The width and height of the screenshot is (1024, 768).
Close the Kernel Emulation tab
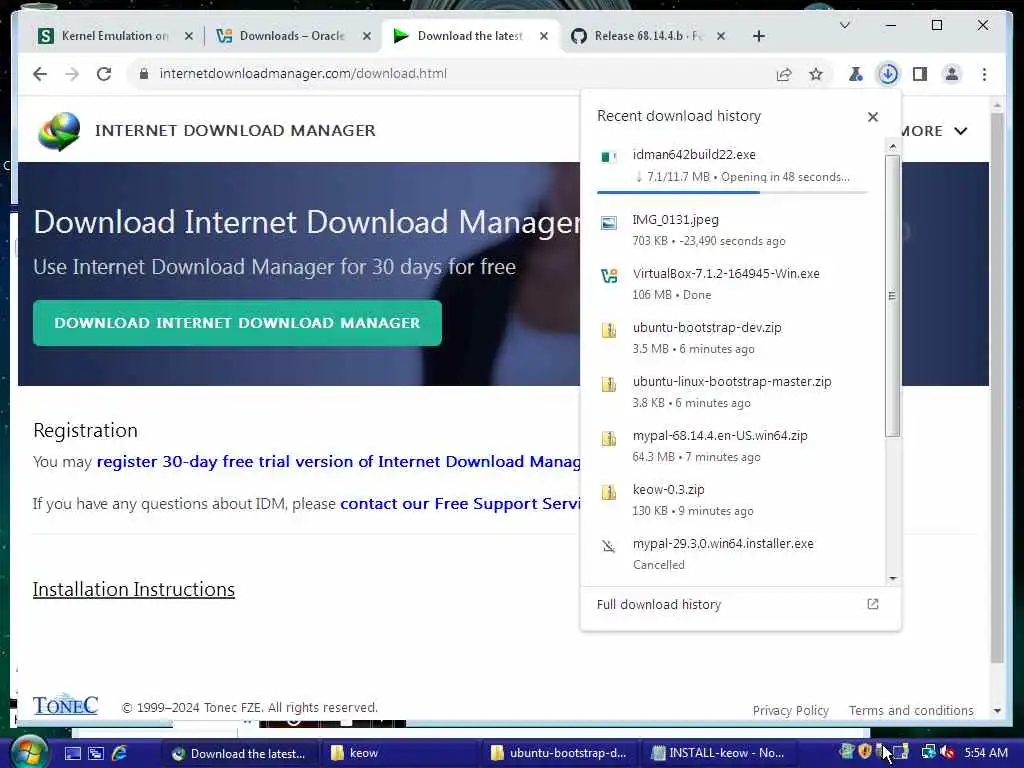(189, 36)
